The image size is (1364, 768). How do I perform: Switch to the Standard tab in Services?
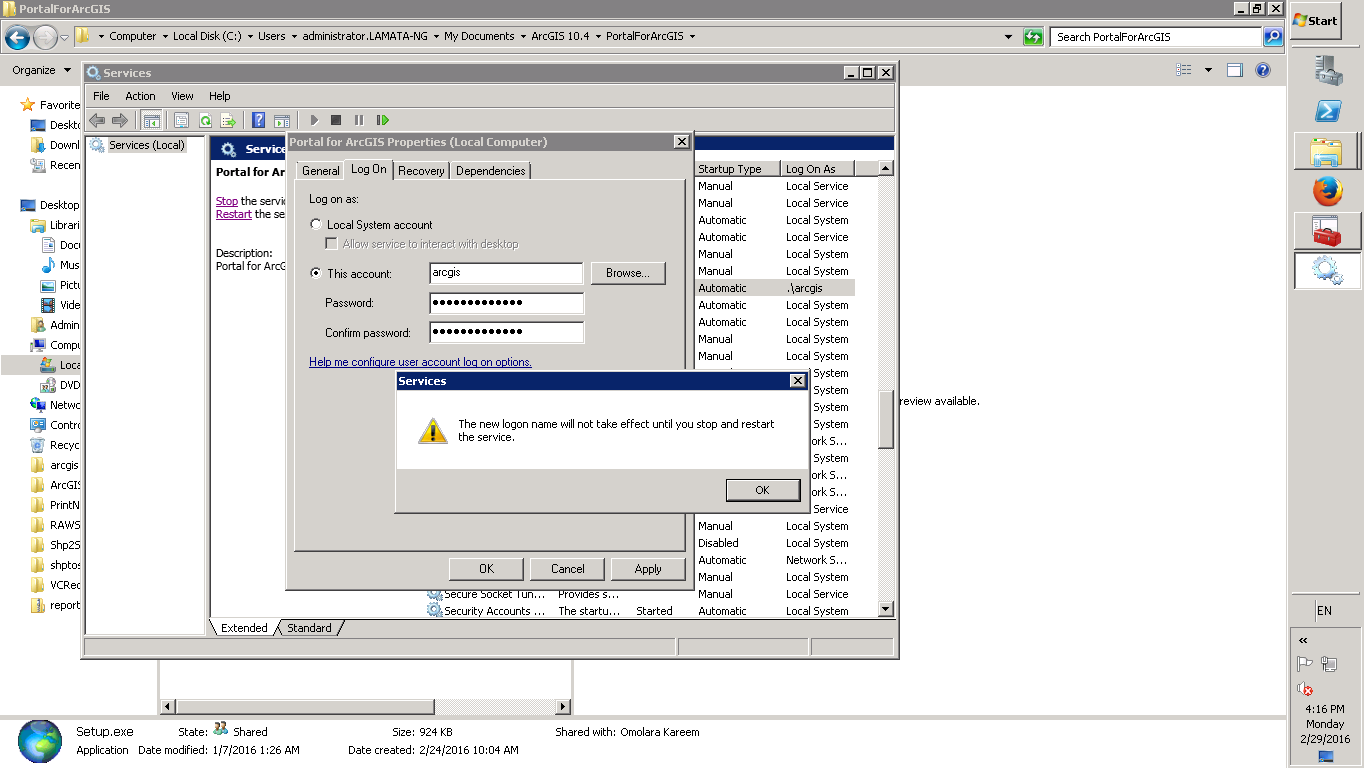(309, 628)
